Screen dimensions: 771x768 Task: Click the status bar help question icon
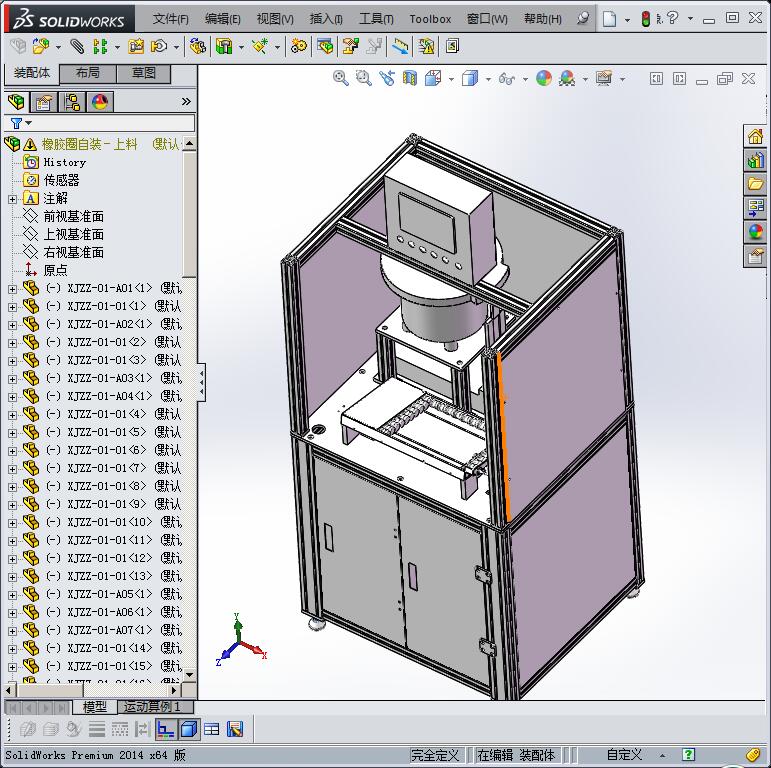coord(689,755)
